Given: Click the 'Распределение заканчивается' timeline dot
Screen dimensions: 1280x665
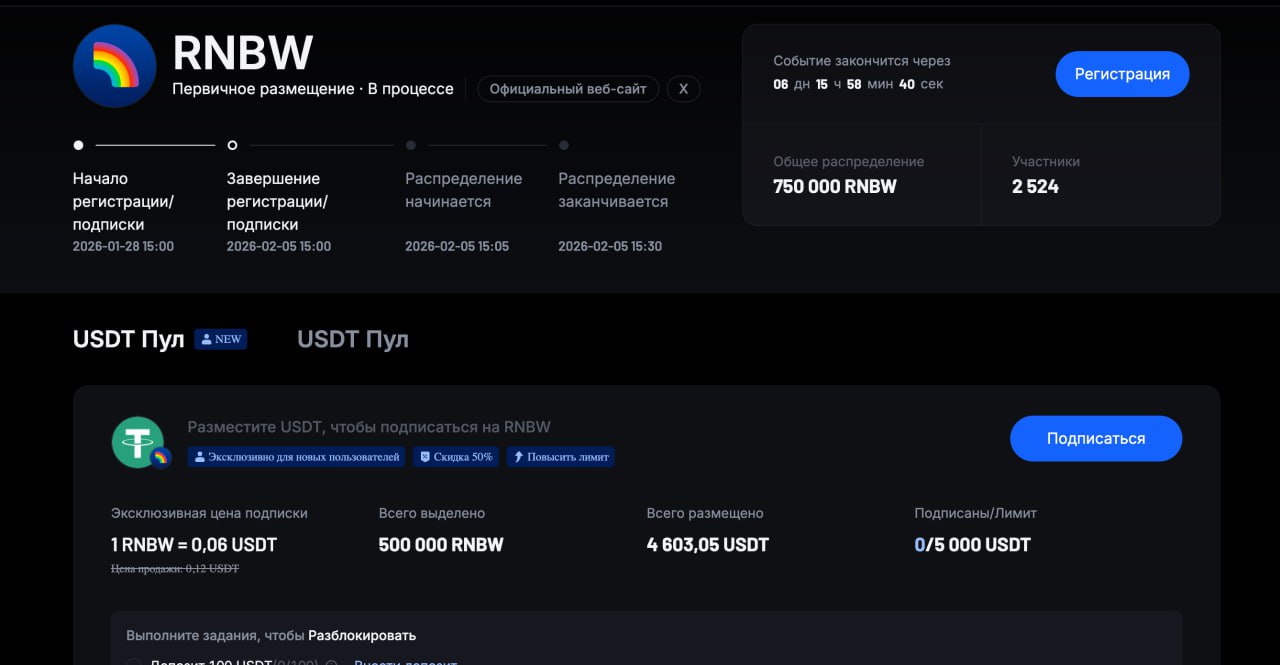Looking at the screenshot, I should point(564,145).
